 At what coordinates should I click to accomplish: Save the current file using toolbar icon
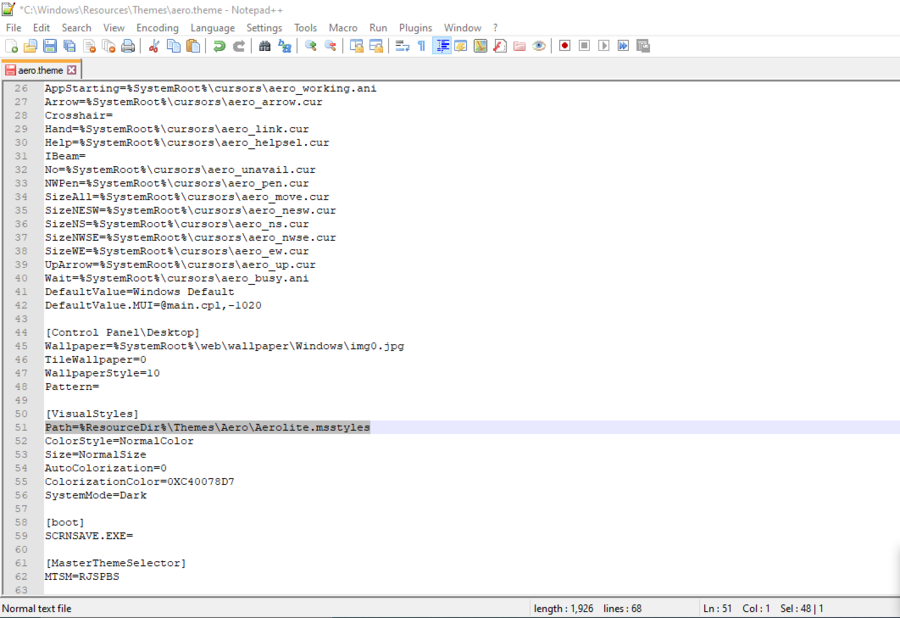click(50, 46)
